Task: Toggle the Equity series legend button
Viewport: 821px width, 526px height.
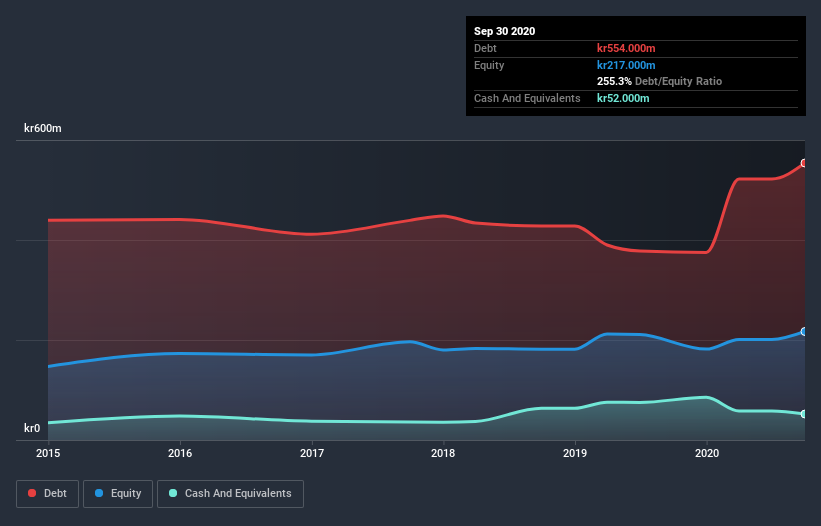Action: click(118, 494)
